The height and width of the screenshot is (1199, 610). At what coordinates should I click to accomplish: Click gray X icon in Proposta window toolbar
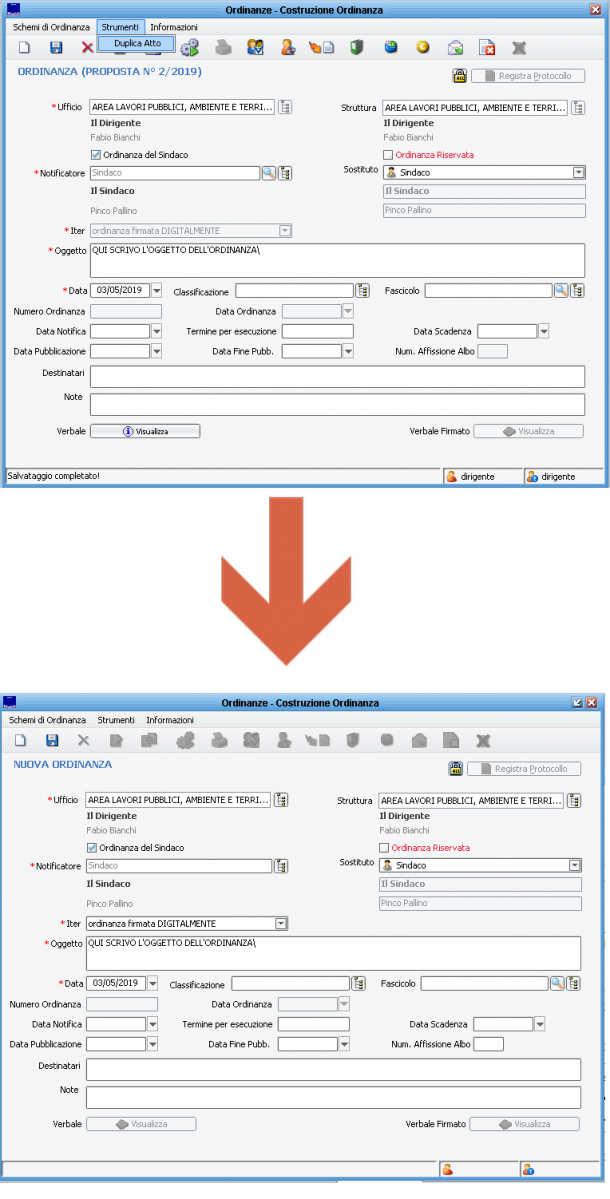click(x=519, y=47)
